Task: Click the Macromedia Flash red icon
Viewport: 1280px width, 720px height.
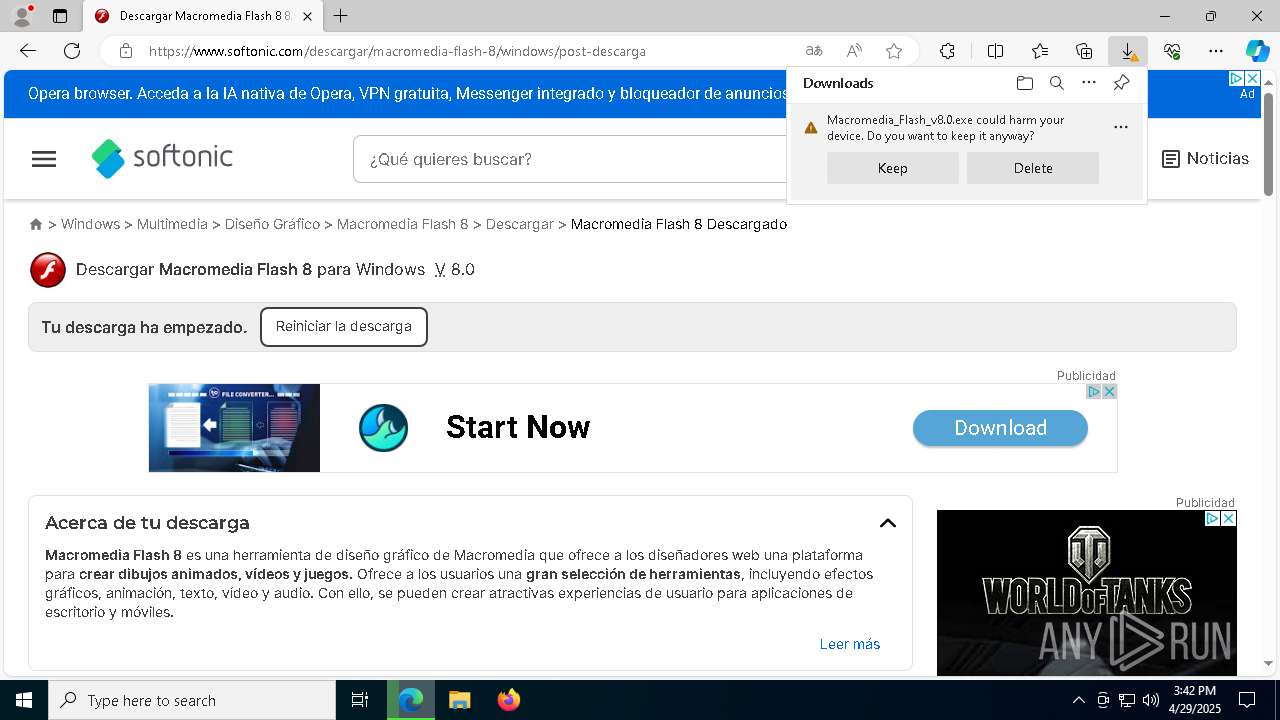Action: click(48, 270)
